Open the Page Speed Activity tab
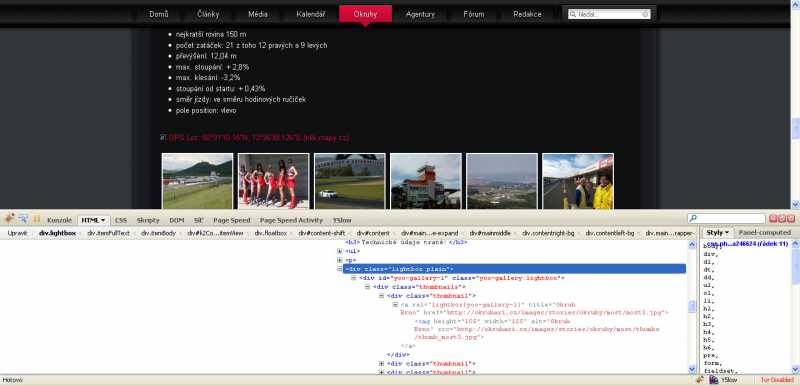The width and height of the screenshot is (800, 386). point(291,220)
